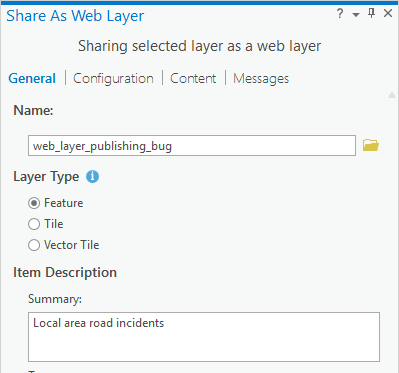
Task: Click the Share As Web Layer title
Action: [75, 16]
